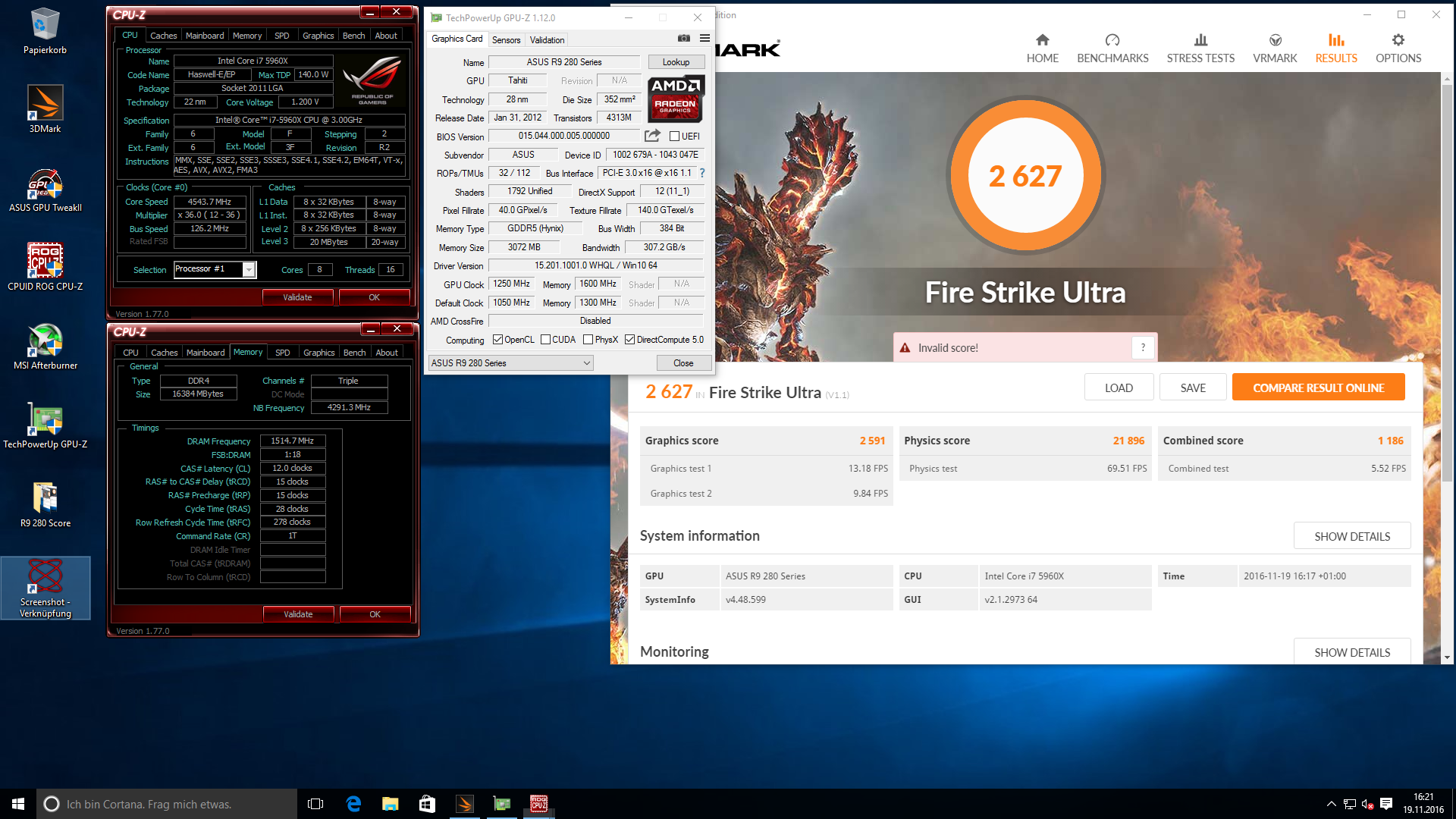
Task: Open Bench tab in bottom CPU-Z window
Action: (354, 353)
